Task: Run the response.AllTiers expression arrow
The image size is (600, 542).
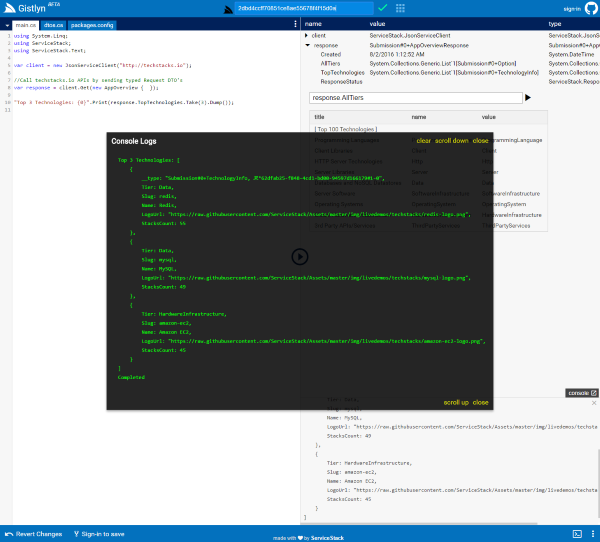Action: [x=528, y=98]
